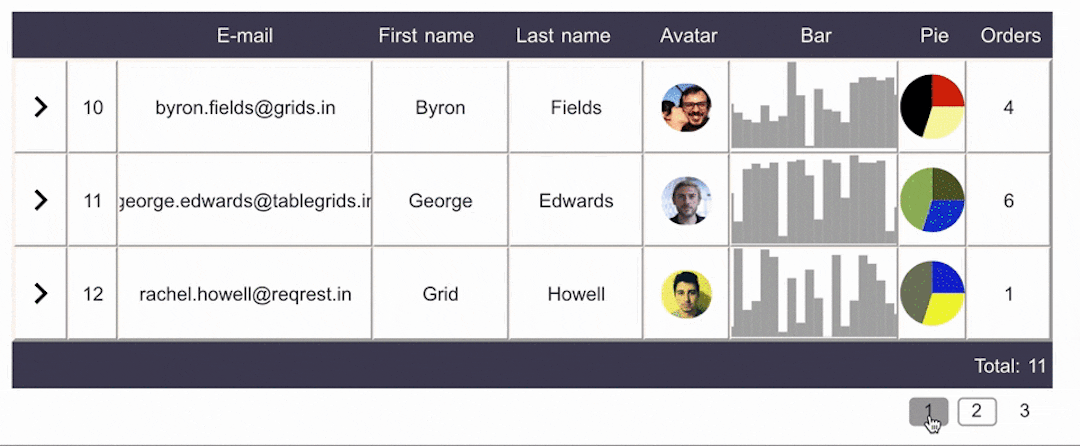The height and width of the screenshot is (446, 1080).
Task: Click the byron.fields@grids.in email cell
Action: click(245, 107)
